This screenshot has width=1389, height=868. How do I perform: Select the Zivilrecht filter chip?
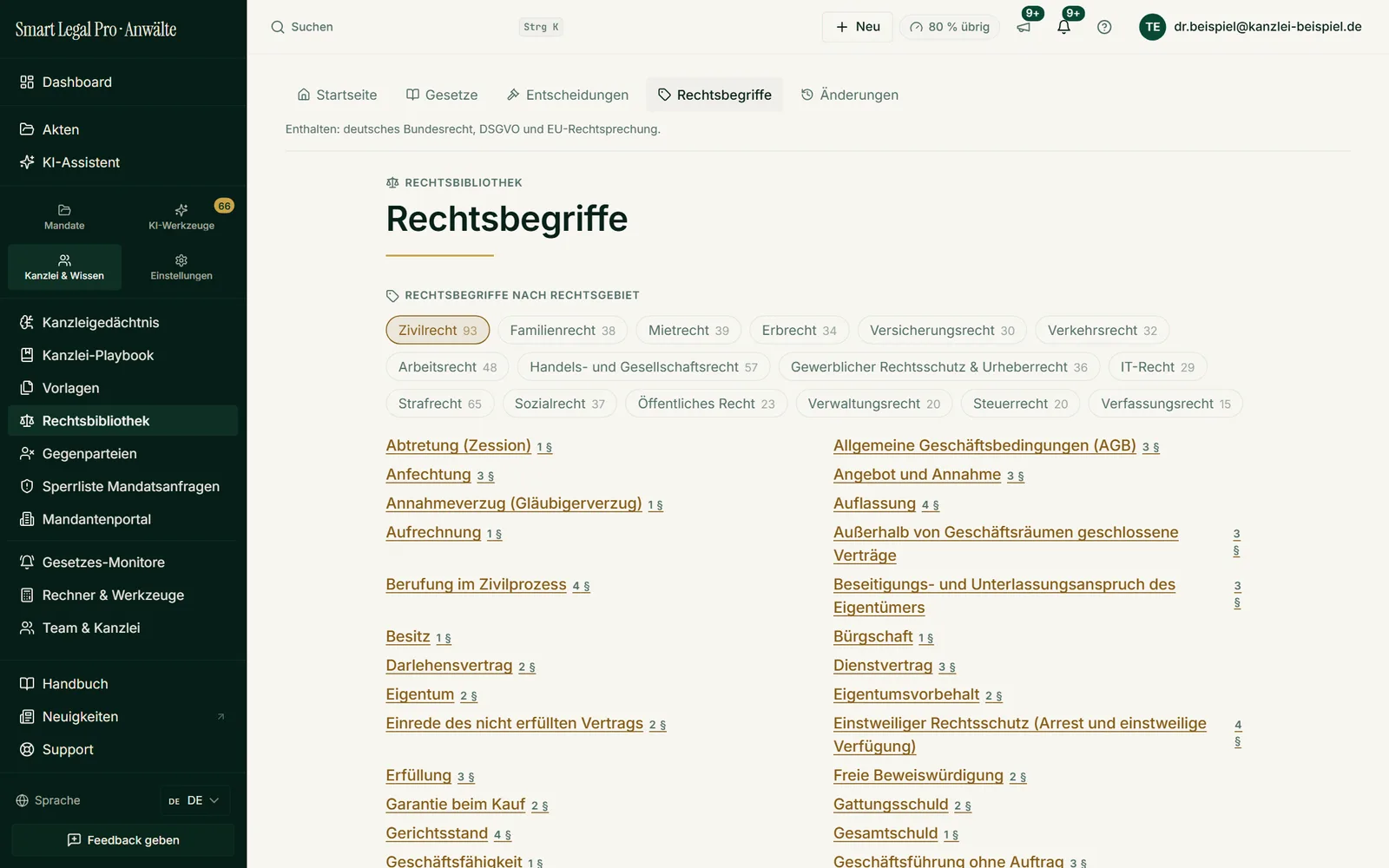coord(438,330)
